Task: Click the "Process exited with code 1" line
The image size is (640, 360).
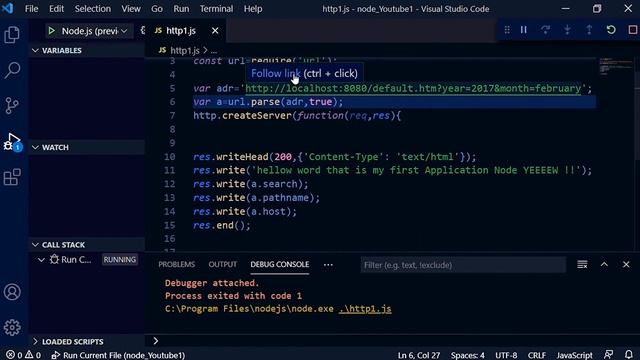Action: 233,296
